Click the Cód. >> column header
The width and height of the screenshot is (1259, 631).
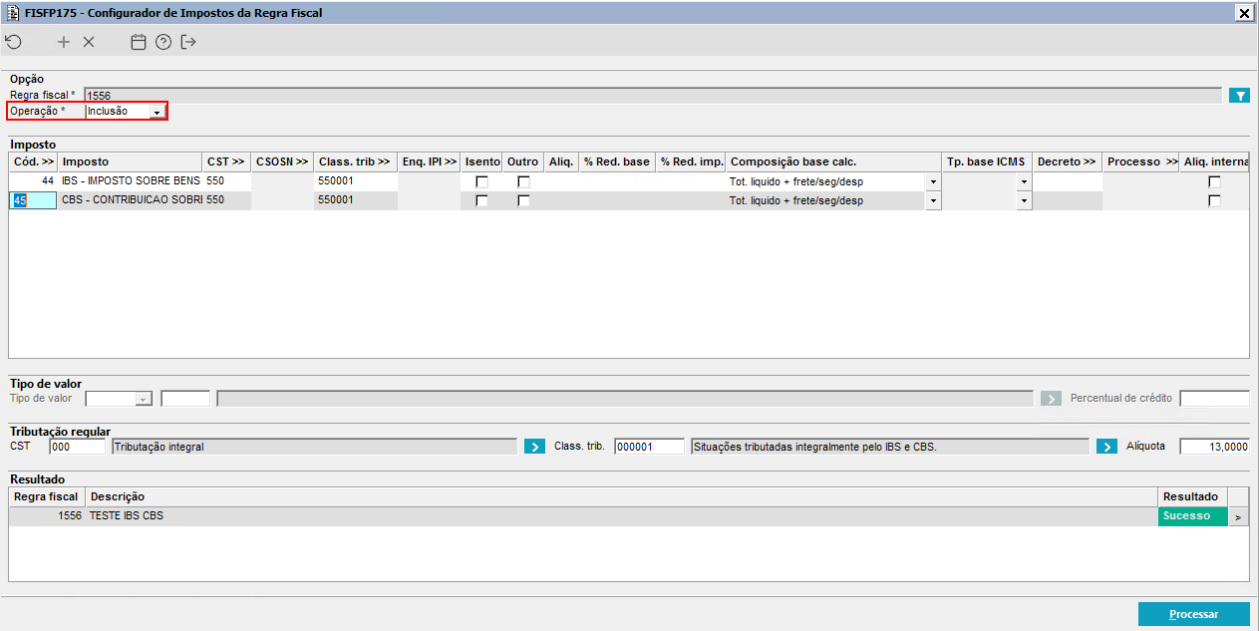tap(34, 161)
